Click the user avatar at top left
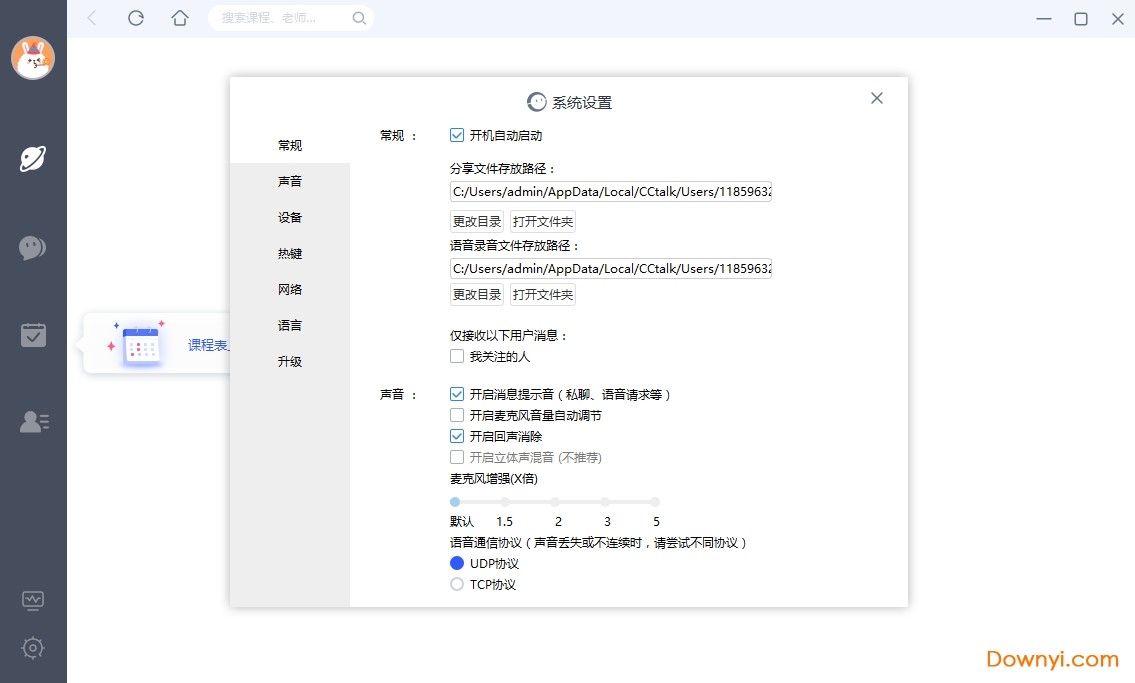The width and height of the screenshot is (1135, 683). coord(33,58)
